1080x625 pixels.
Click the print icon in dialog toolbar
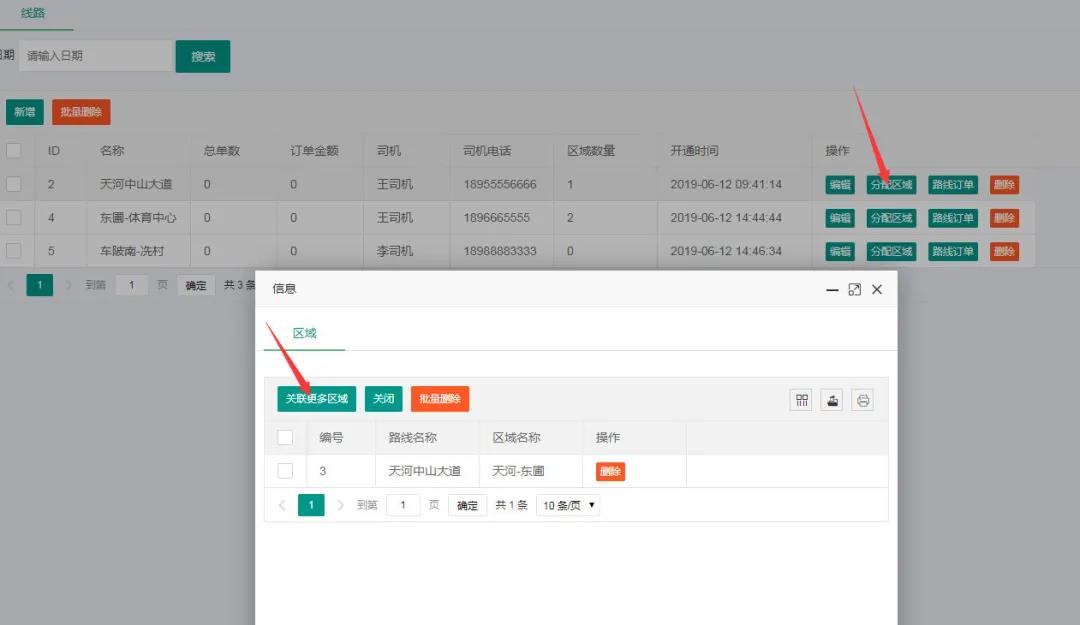(863, 400)
